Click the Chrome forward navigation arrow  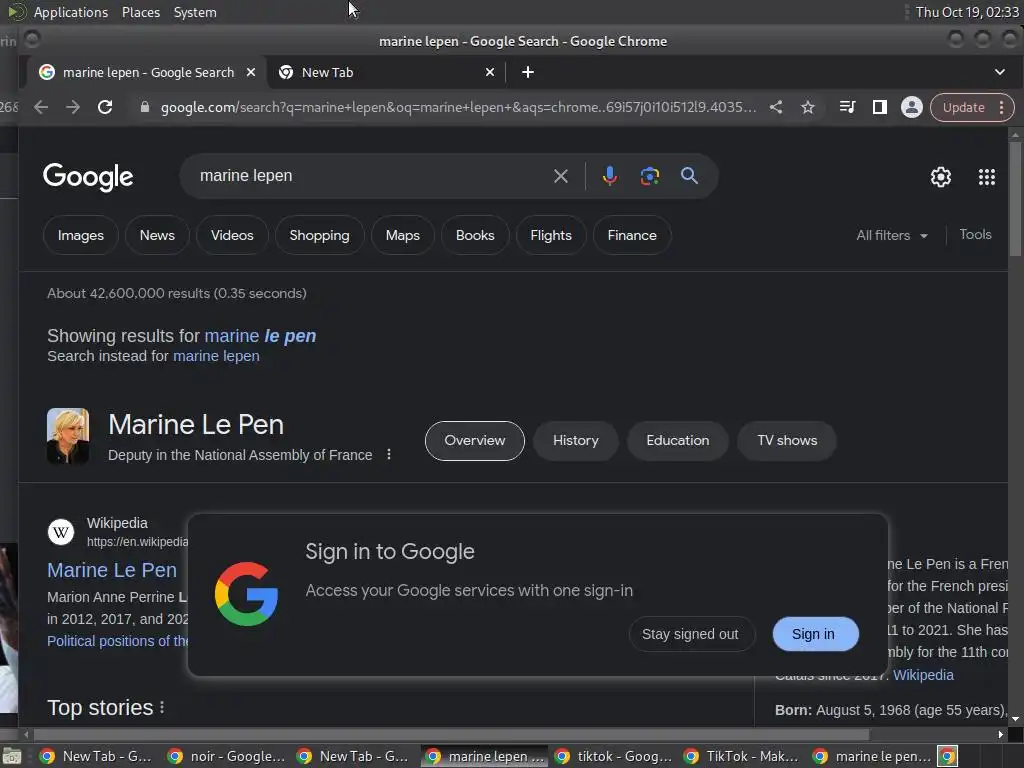coord(72,107)
